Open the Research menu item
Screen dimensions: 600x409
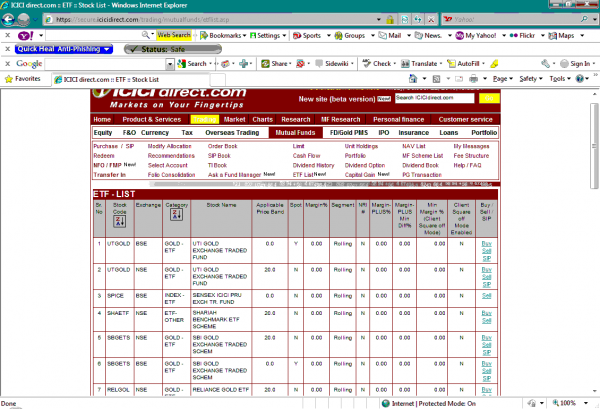pyautogui.click(x=296, y=119)
